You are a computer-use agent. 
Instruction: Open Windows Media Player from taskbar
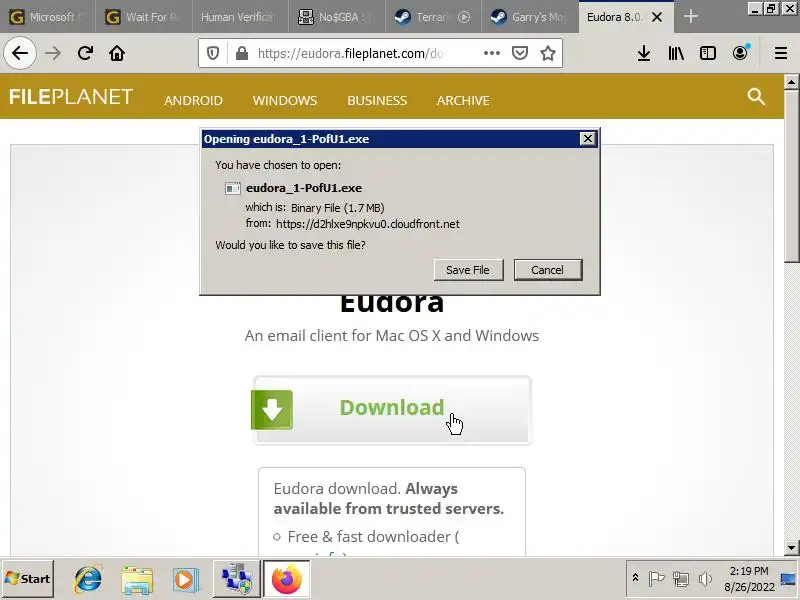(x=185, y=579)
